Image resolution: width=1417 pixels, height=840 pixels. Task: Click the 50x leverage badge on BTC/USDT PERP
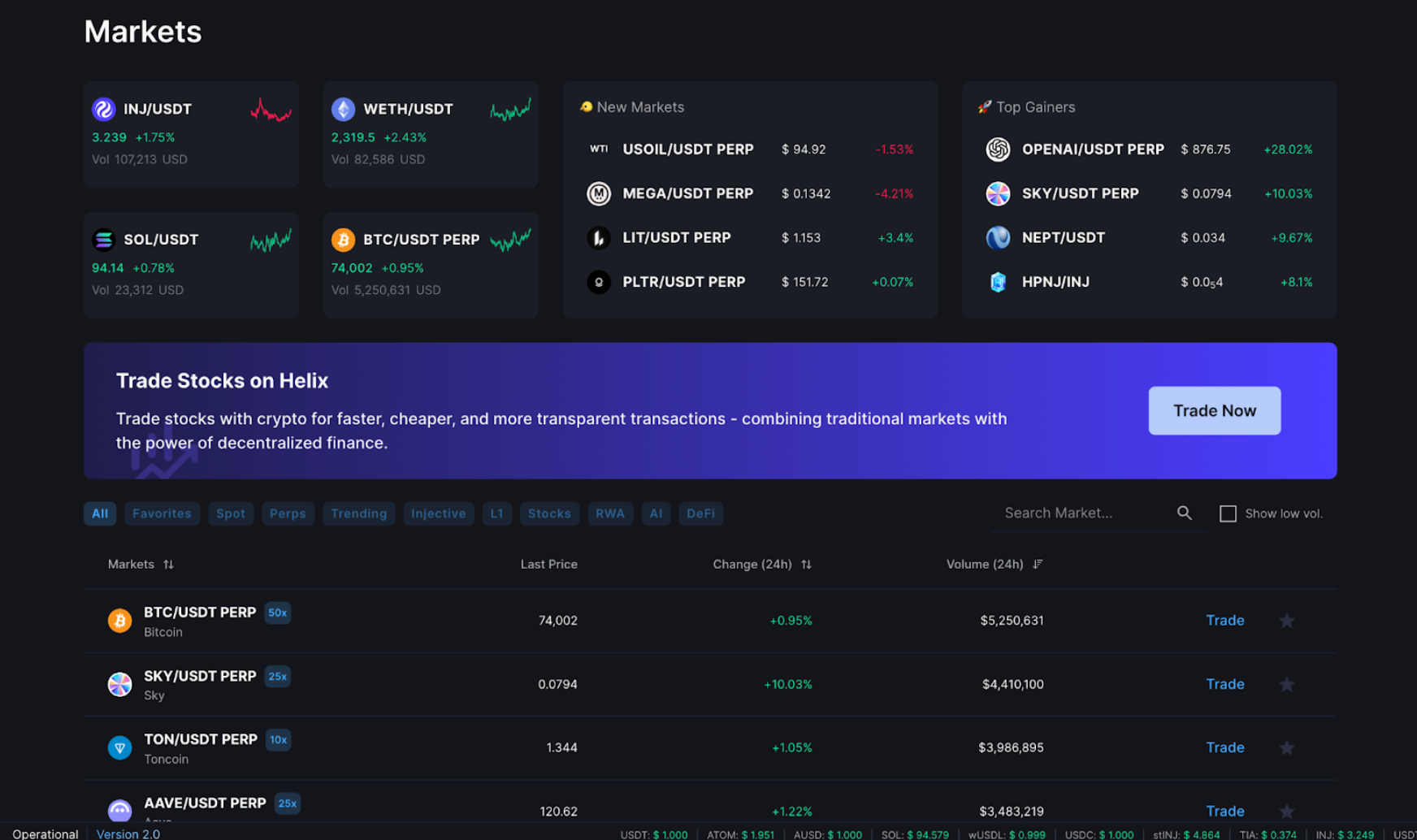click(278, 613)
